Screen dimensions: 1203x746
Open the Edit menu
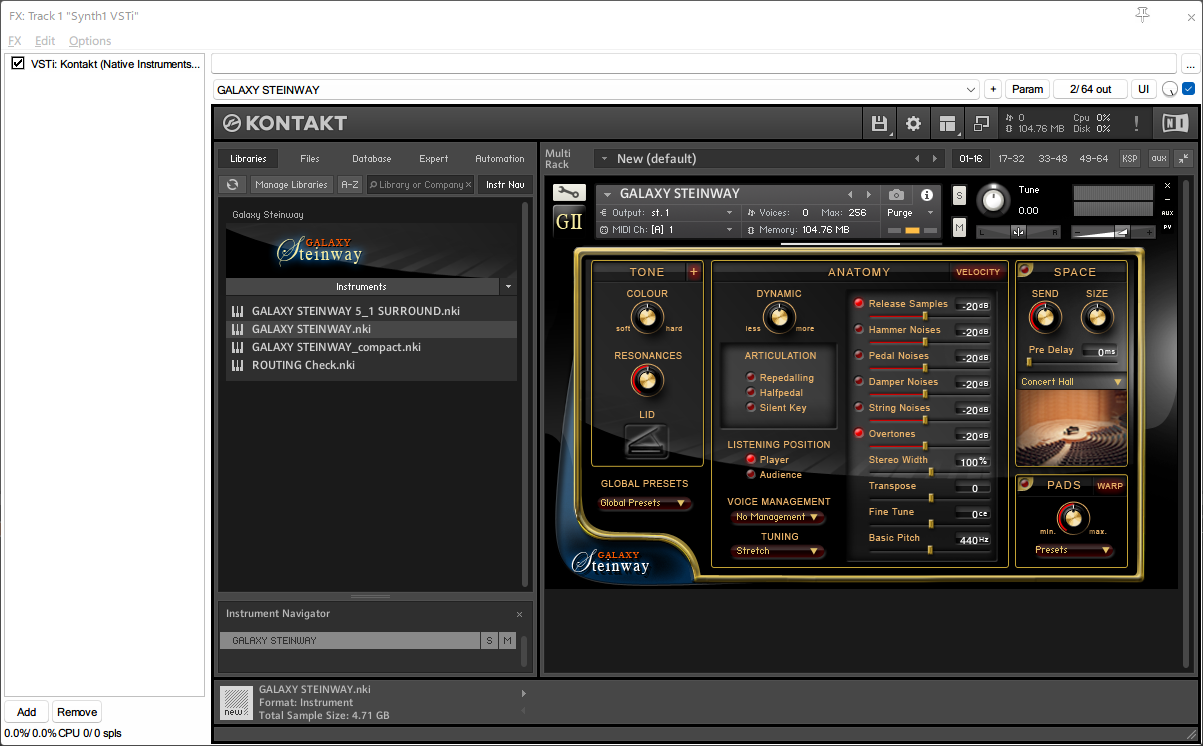click(x=45, y=41)
